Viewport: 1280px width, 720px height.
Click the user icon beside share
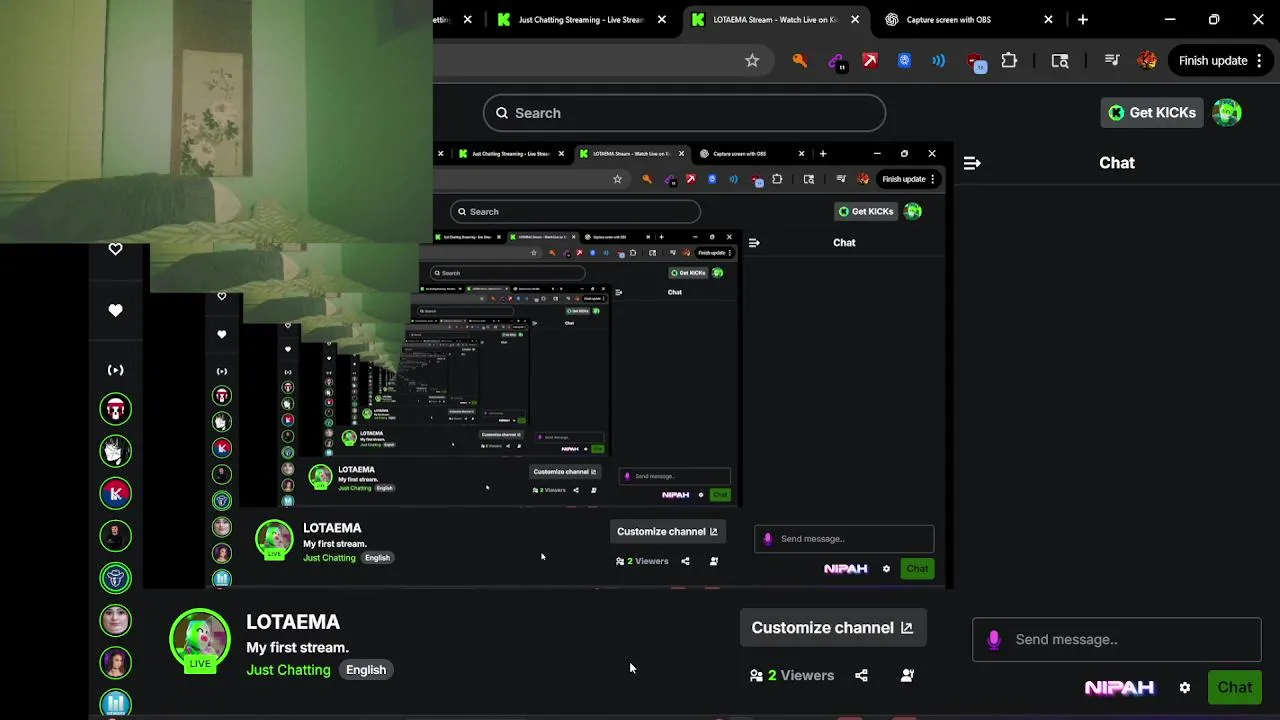click(x=907, y=676)
